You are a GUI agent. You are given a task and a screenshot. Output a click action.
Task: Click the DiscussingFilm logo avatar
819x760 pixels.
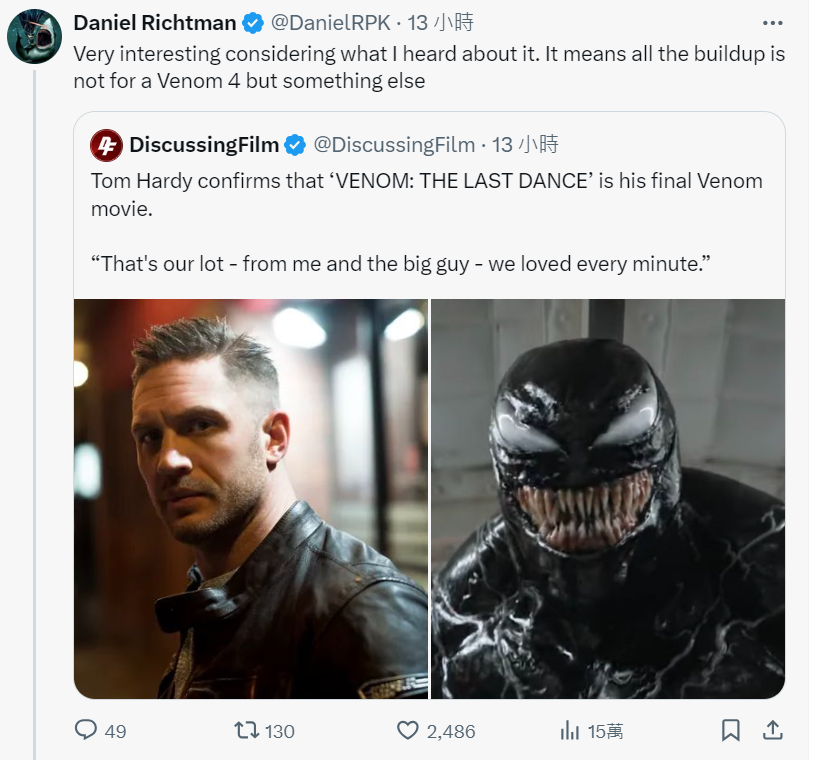(106, 145)
